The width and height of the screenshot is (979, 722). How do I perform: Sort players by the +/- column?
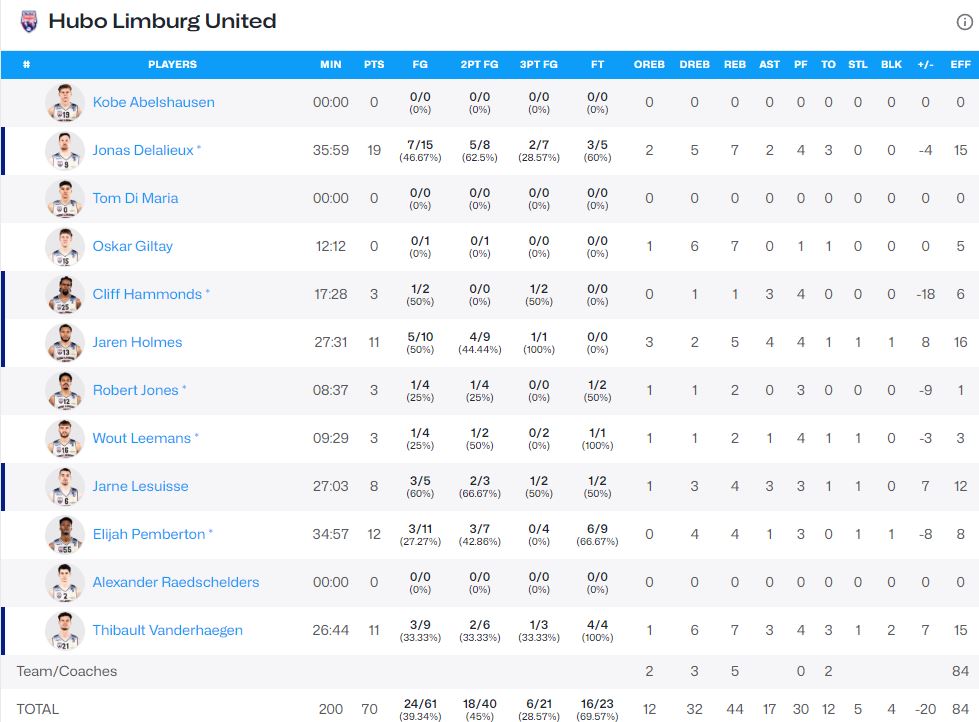pyautogui.click(x=922, y=64)
